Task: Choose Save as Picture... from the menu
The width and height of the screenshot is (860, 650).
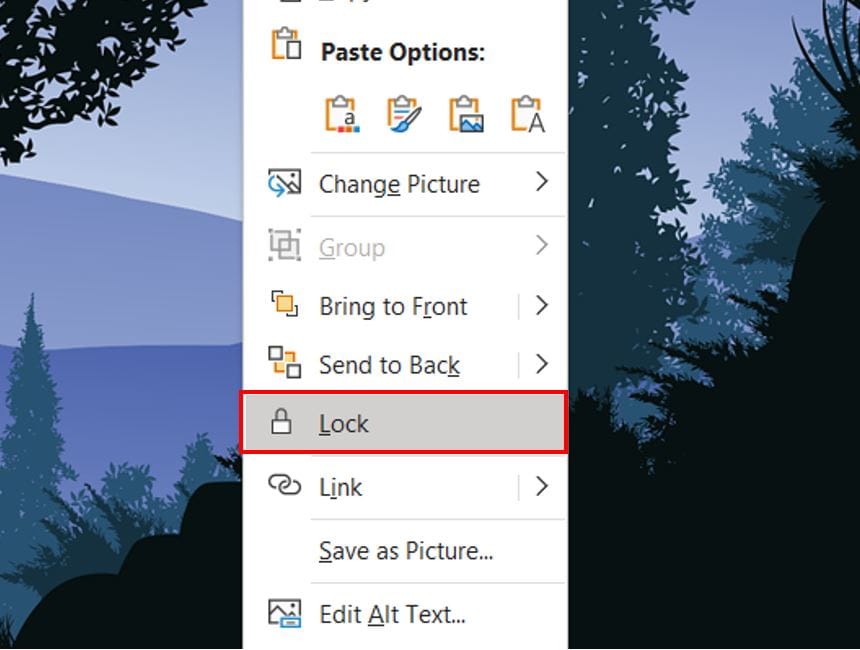Action: tap(406, 550)
